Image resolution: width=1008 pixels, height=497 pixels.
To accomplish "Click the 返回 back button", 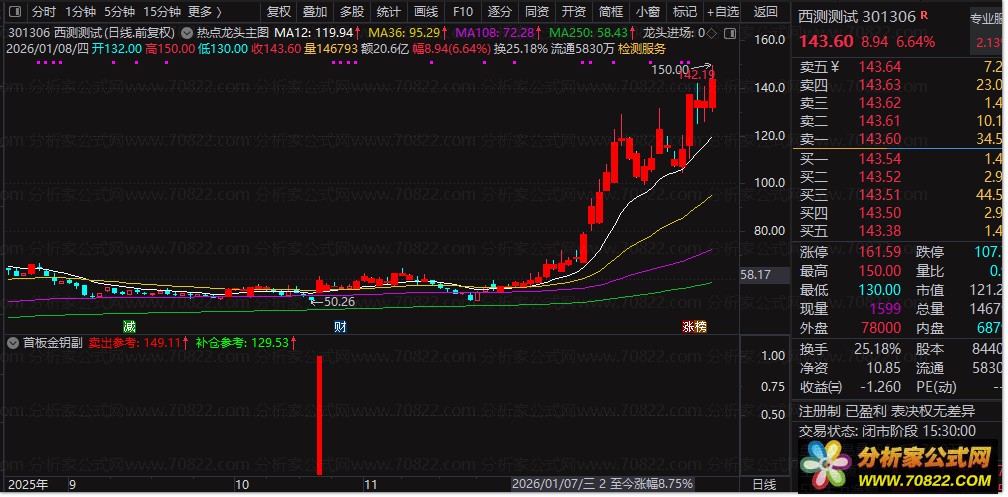I will coord(766,12).
